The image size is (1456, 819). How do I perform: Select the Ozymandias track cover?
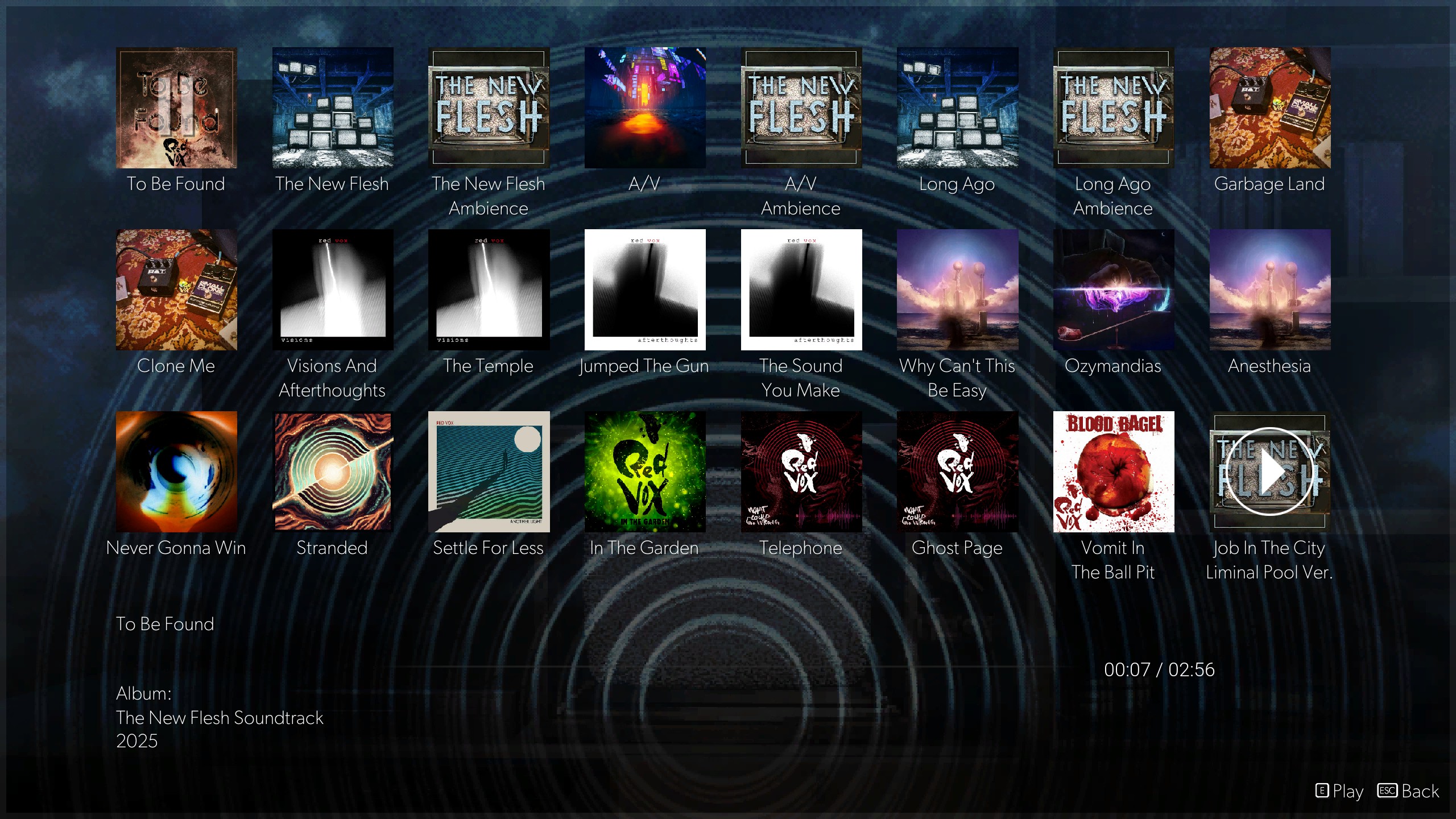(x=1113, y=289)
